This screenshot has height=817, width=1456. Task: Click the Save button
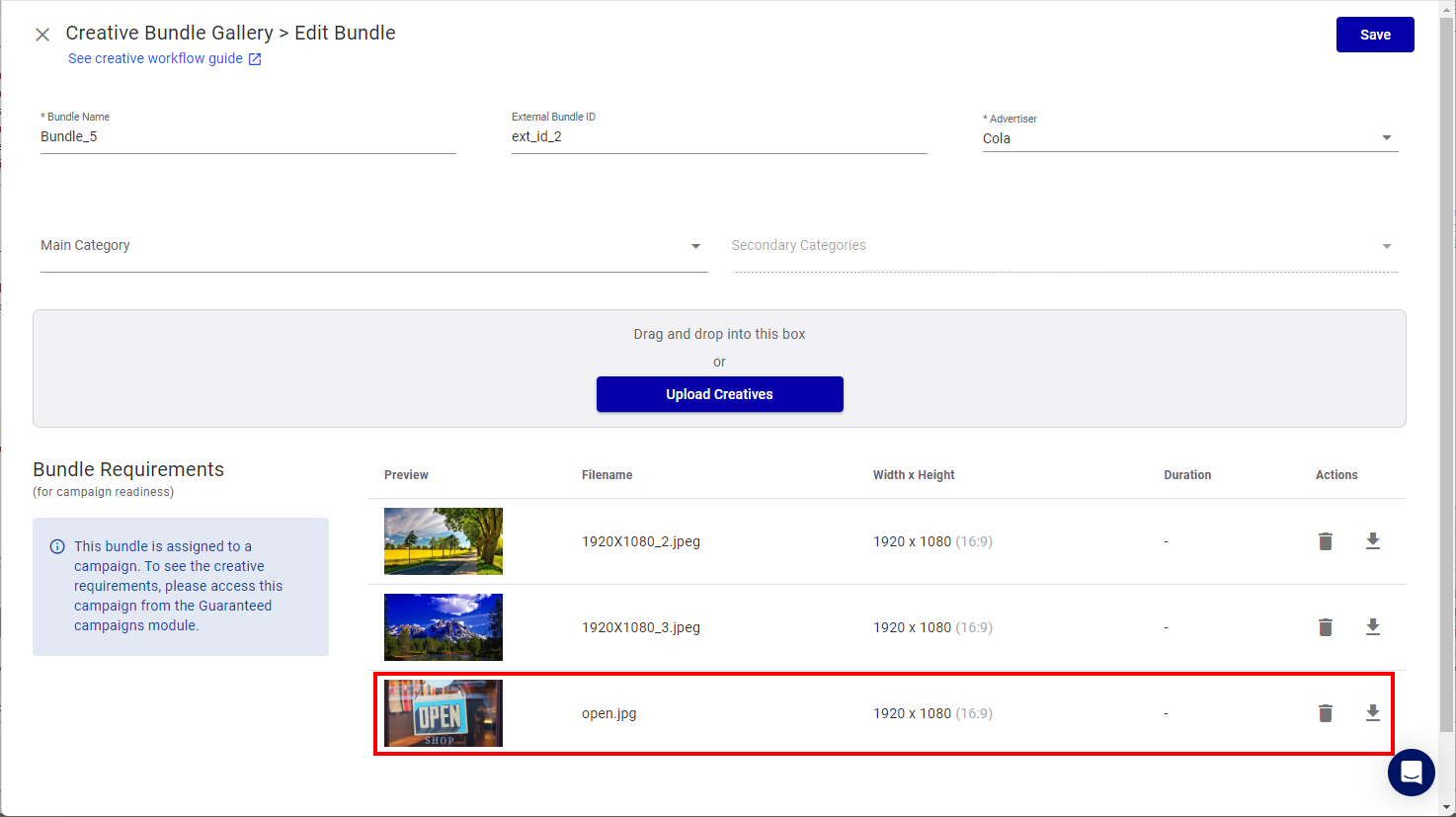pyautogui.click(x=1374, y=35)
